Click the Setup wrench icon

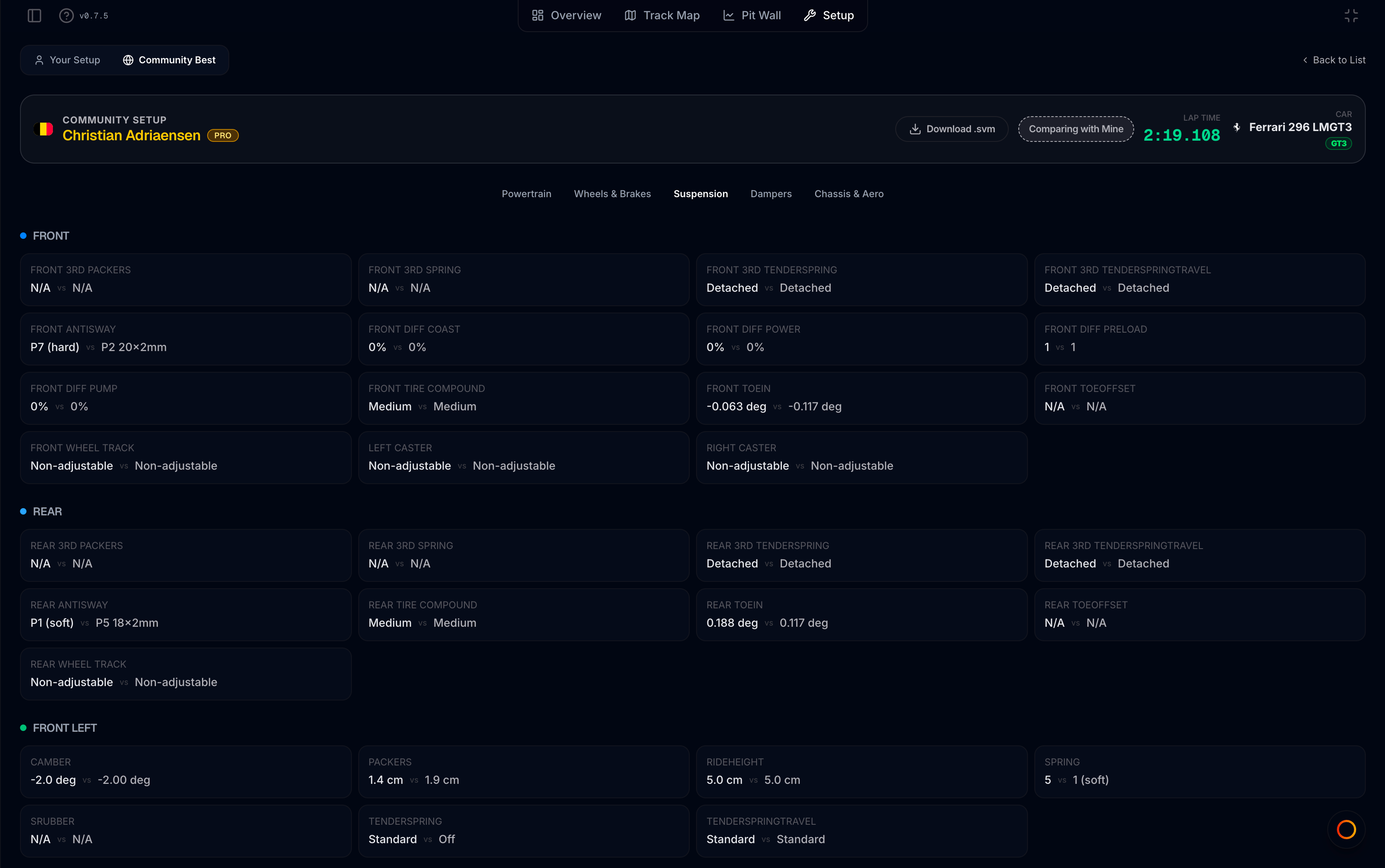pos(810,16)
